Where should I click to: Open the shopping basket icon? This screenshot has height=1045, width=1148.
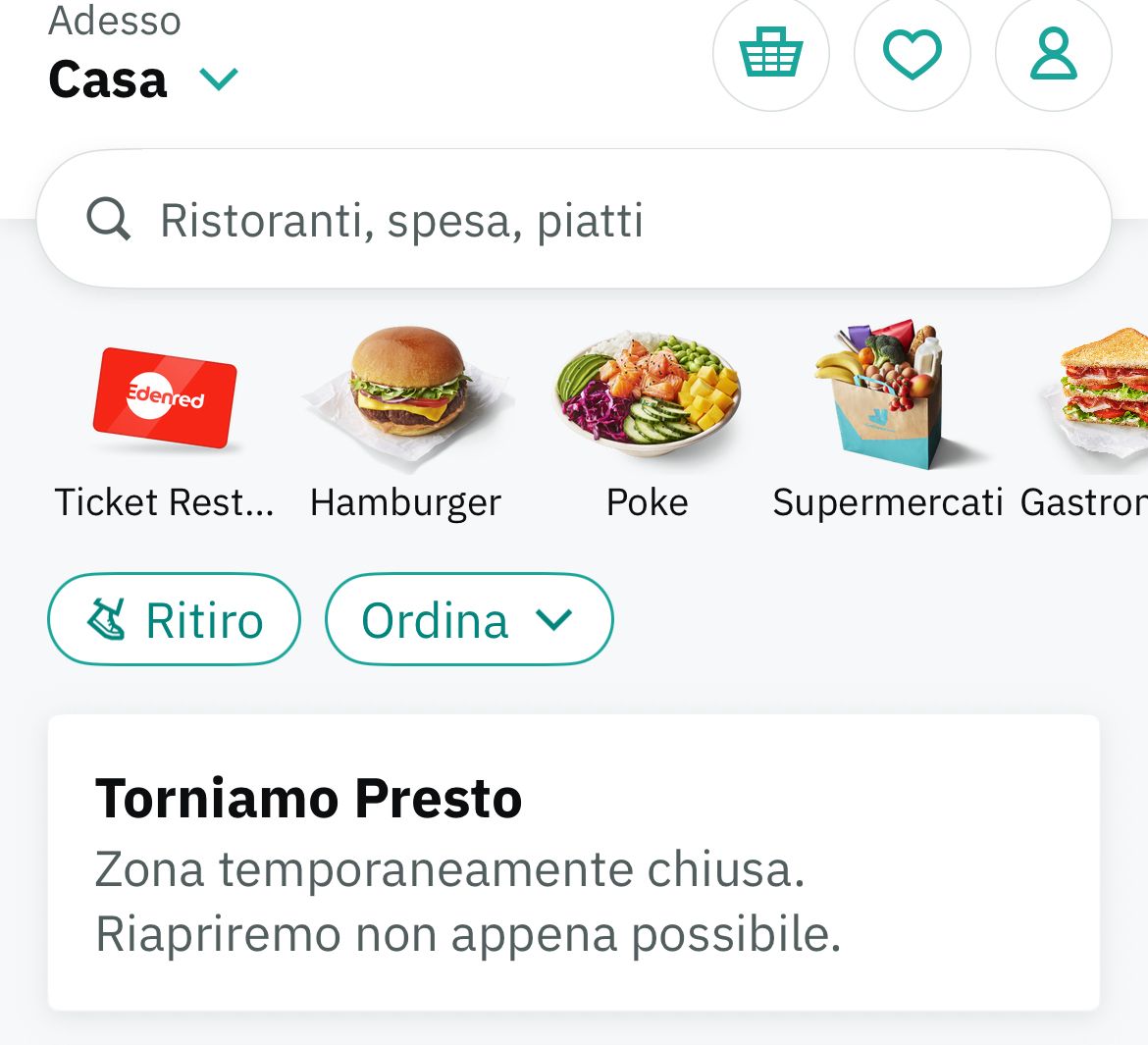click(x=770, y=54)
